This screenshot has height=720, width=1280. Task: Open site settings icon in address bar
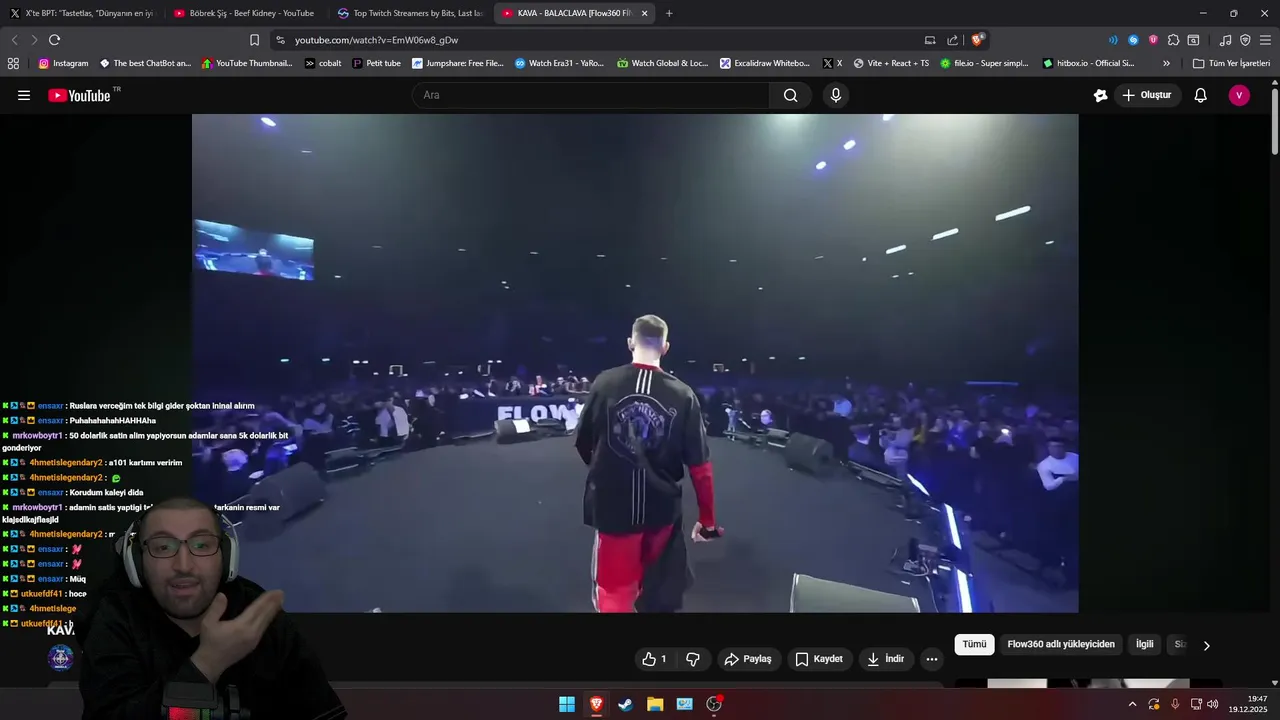pyautogui.click(x=280, y=40)
